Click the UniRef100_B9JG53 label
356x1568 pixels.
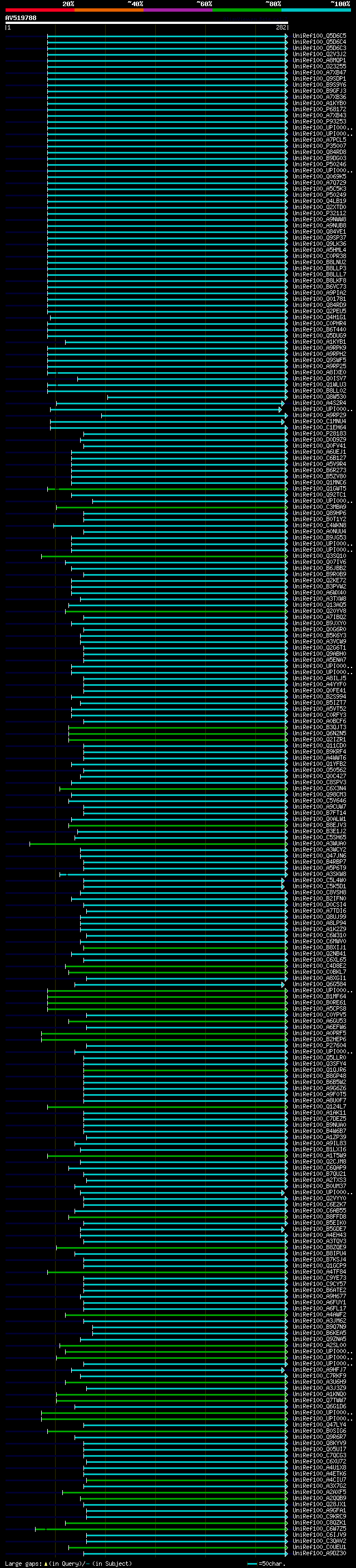(319, 537)
